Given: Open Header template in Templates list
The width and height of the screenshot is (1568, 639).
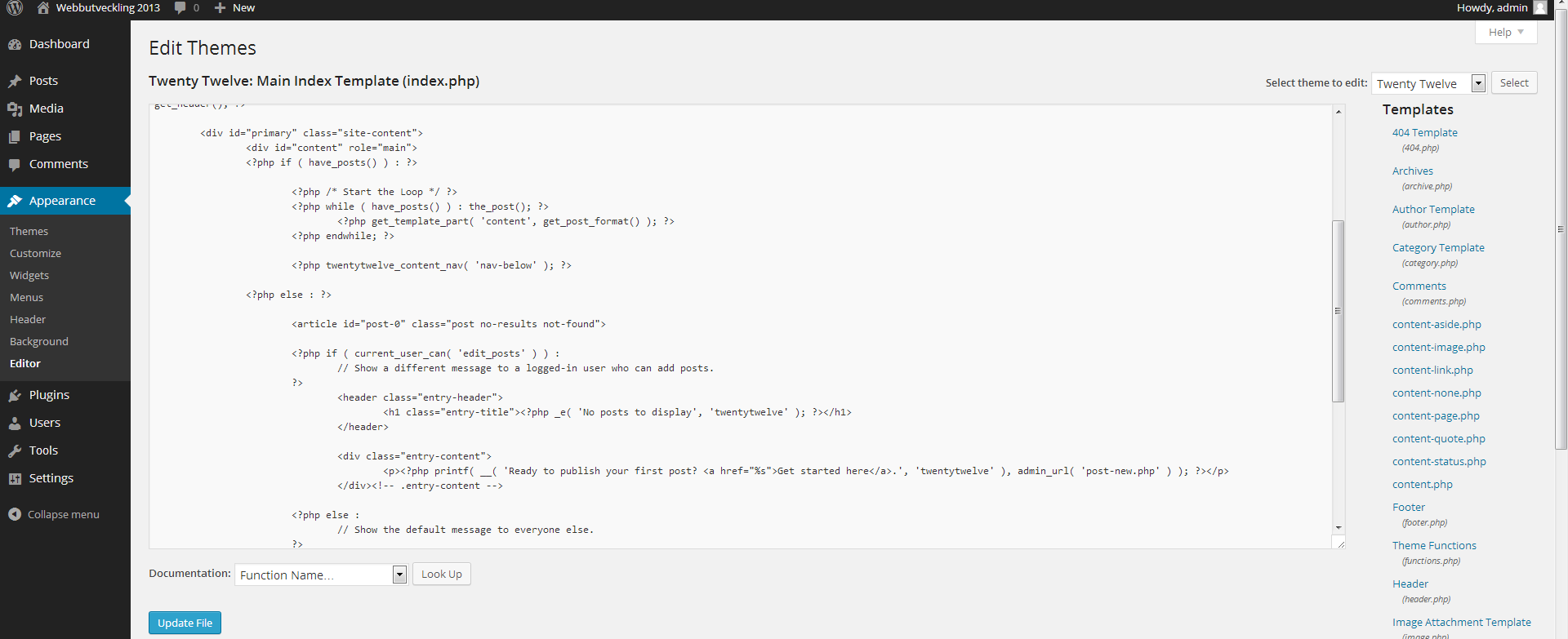Looking at the screenshot, I should click(x=1410, y=584).
